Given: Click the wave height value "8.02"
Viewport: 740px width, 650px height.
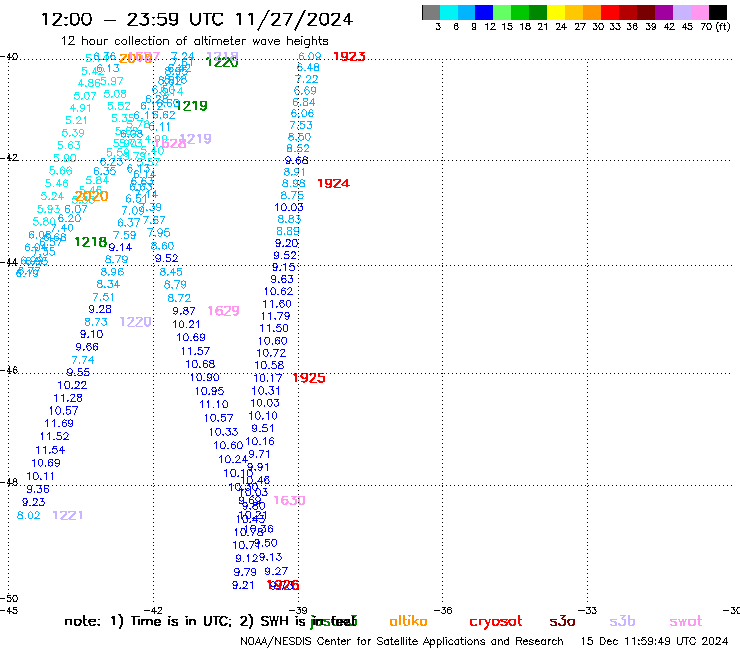Looking at the screenshot, I should [x=29, y=515].
